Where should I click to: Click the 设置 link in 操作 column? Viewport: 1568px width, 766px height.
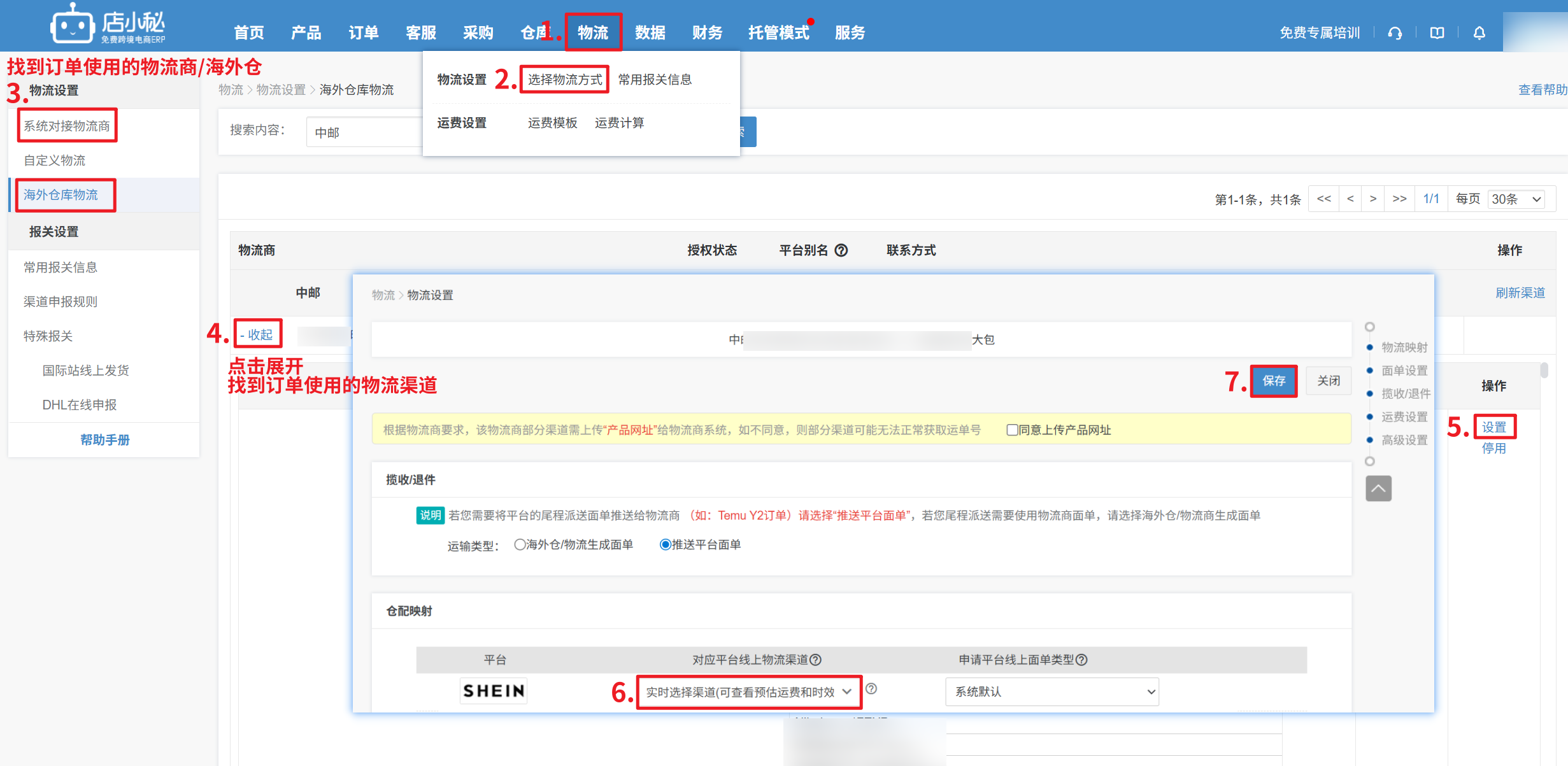pos(1493,427)
